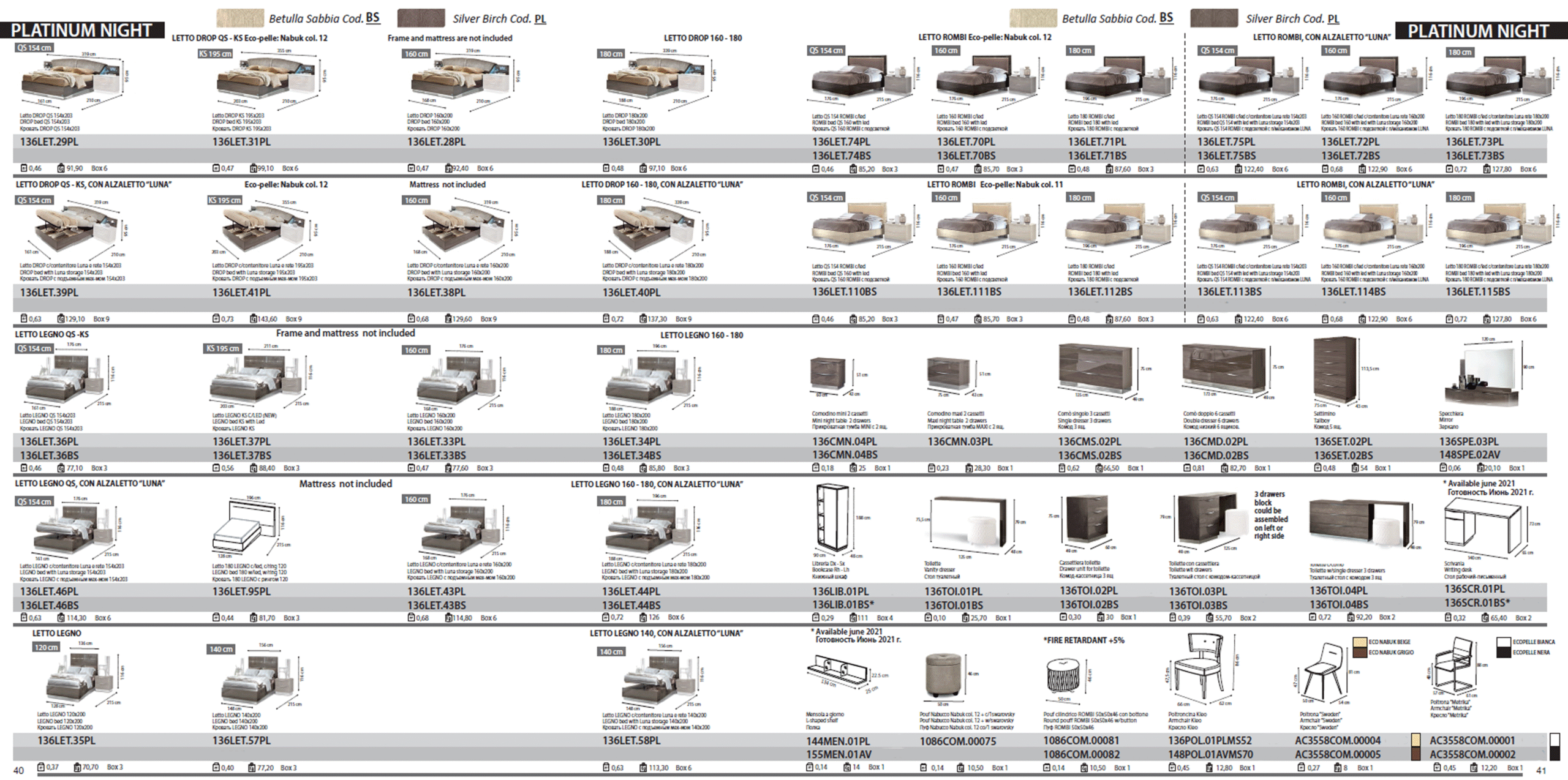Click the Betulla Sabbia swatch on left page
This screenshot has width=1568, height=780.
click(239, 18)
